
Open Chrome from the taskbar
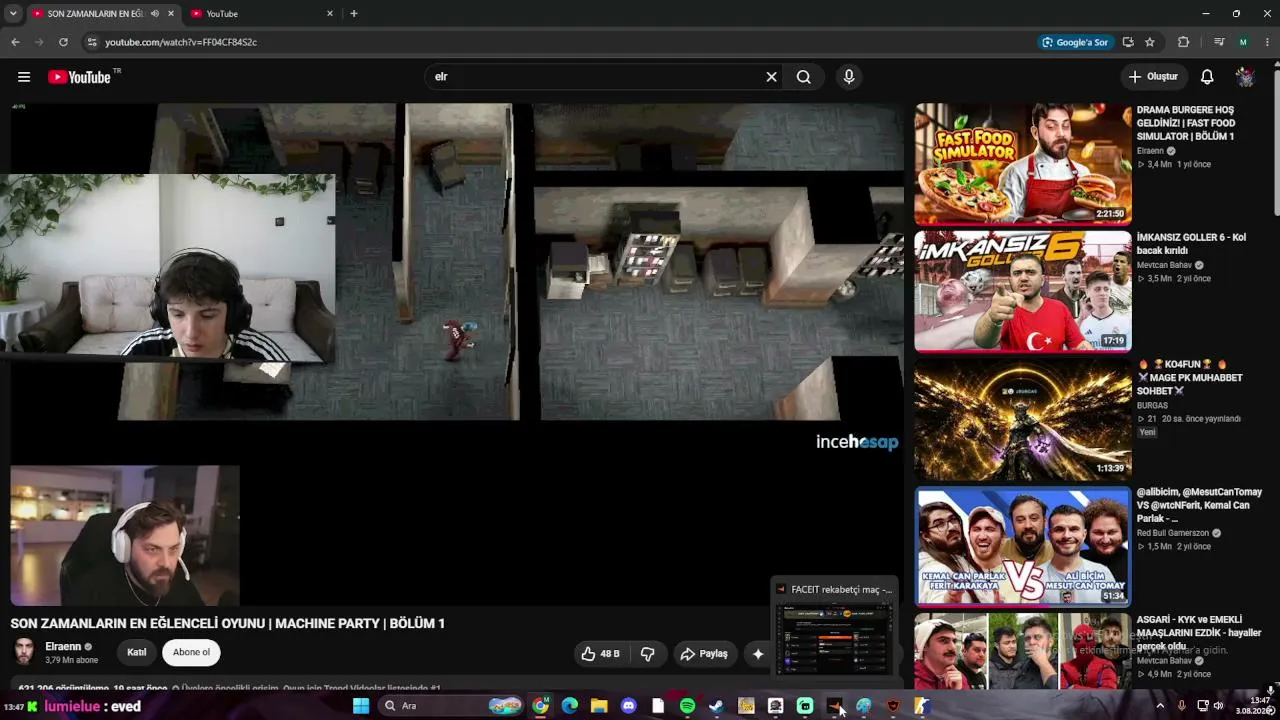[x=540, y=706]
